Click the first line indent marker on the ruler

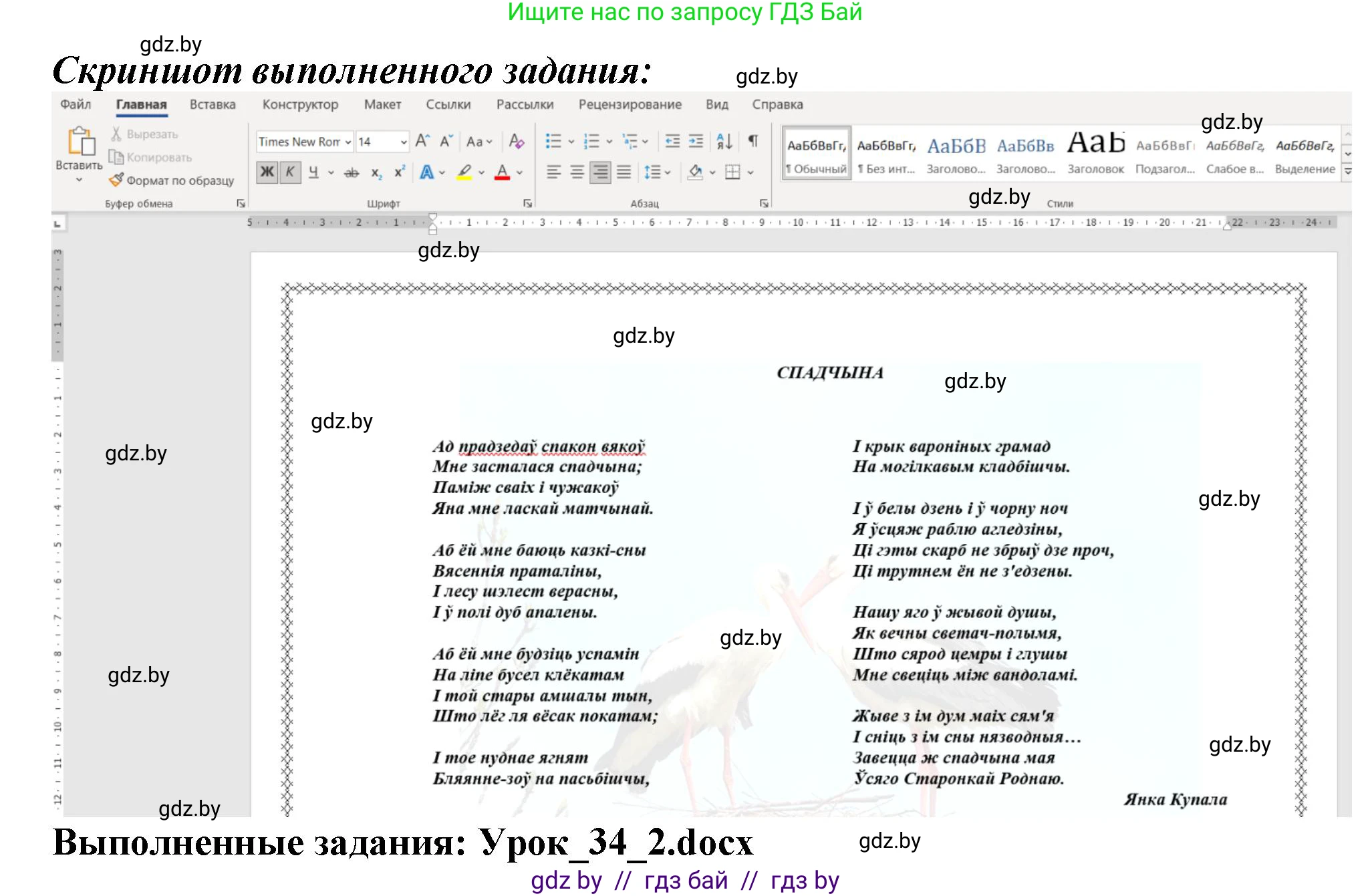(432, 217)
